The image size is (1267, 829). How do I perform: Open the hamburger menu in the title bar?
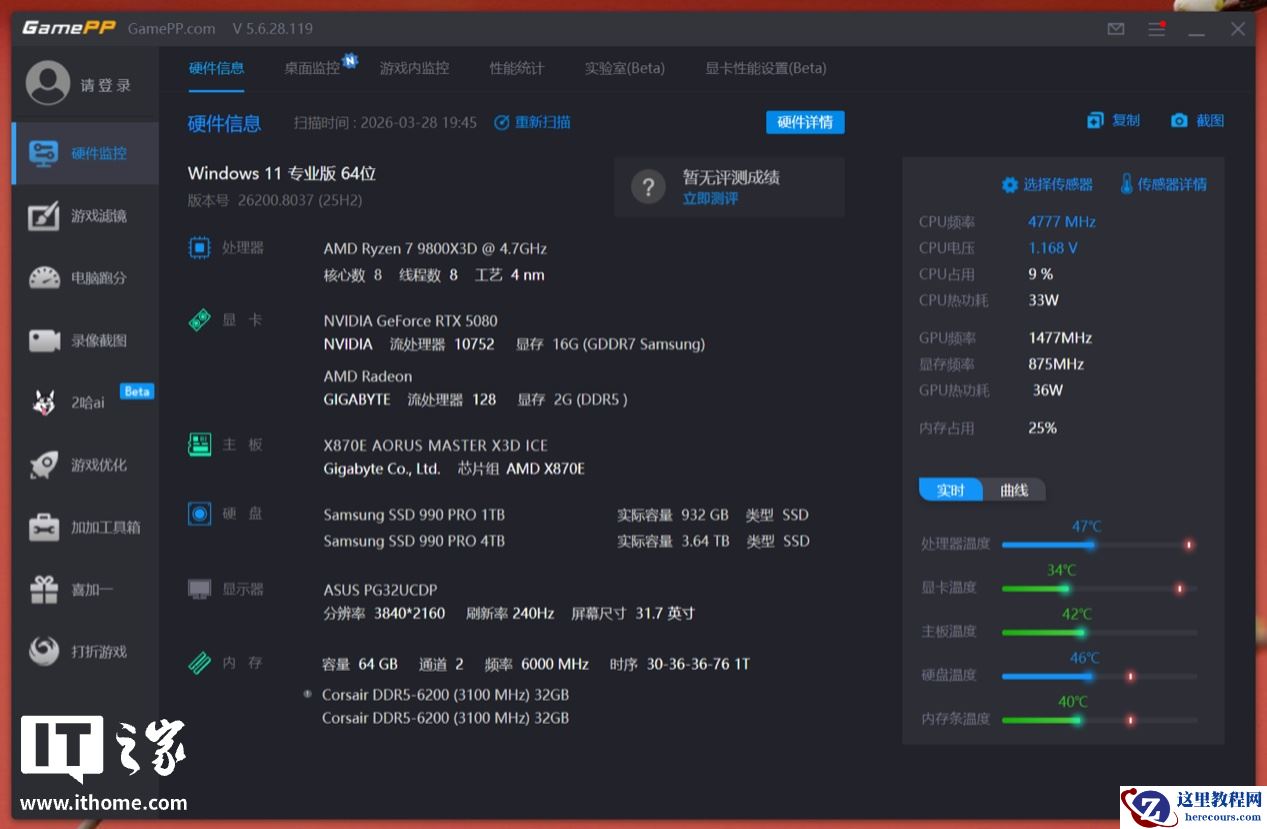(x=1156, y=29)
